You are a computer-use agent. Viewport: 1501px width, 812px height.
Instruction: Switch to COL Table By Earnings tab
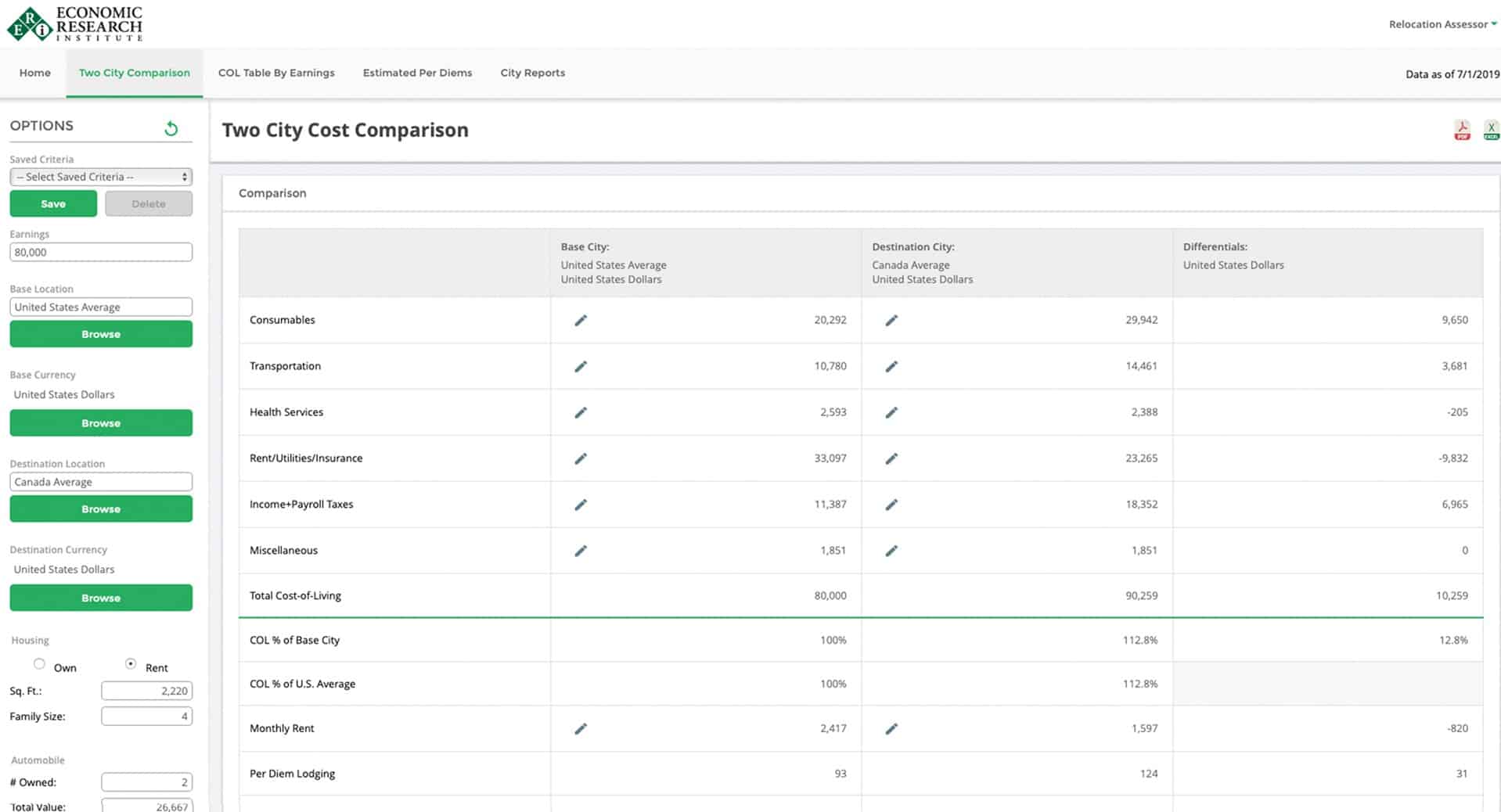[x=276, y=73]
